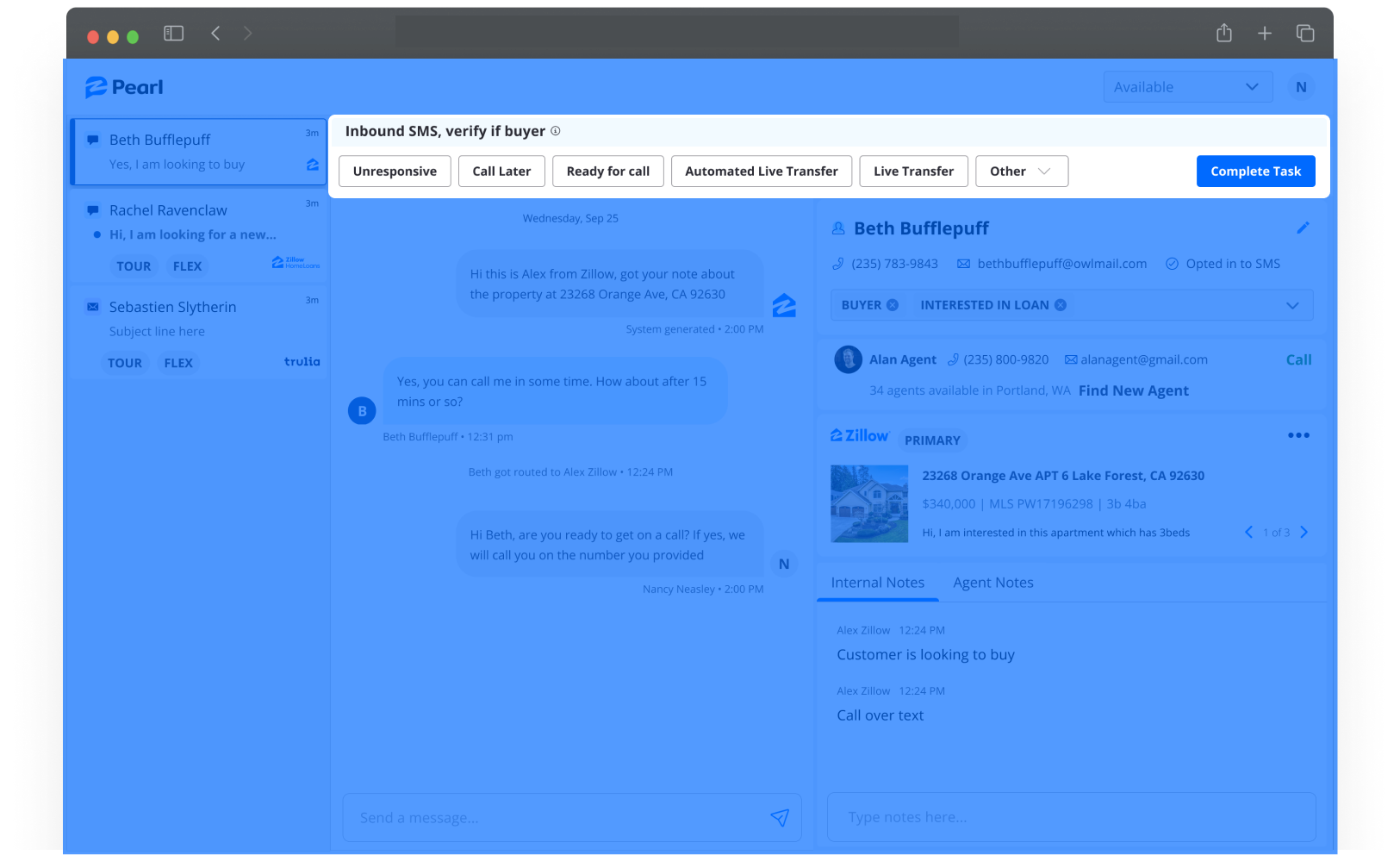The width and height of the screenshot is (1400, 855).
Task: Open Sebastien Slytherin conversation
Action: 199,332
